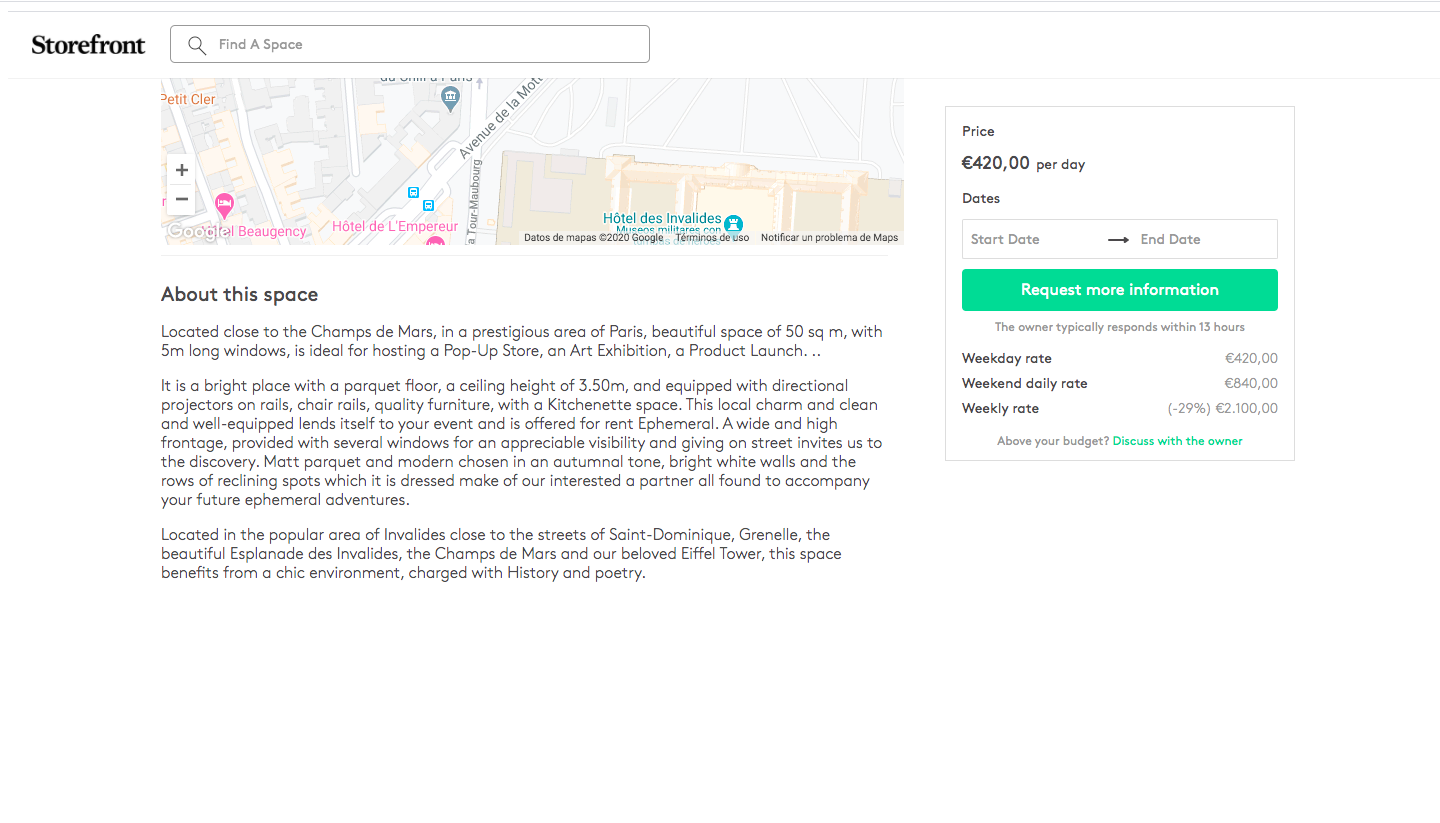The height and width of the screenshot is (823, 1440).
Task: Click the lower blue bus stop icon
Action: coord(428,205)
